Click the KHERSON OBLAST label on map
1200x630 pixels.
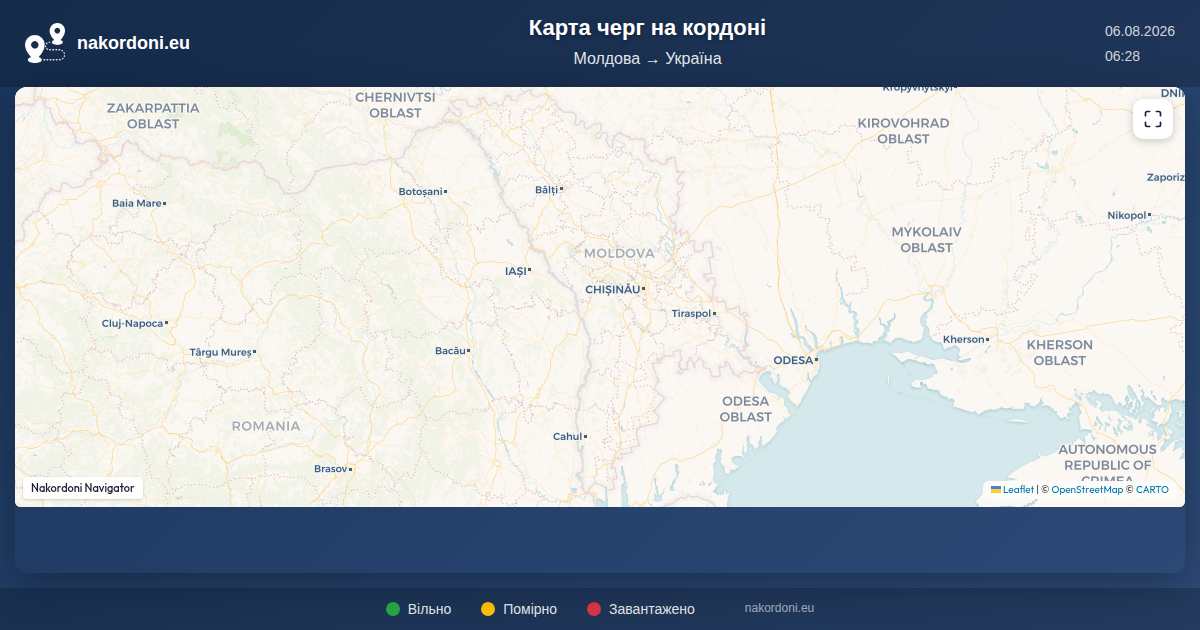1060,353
